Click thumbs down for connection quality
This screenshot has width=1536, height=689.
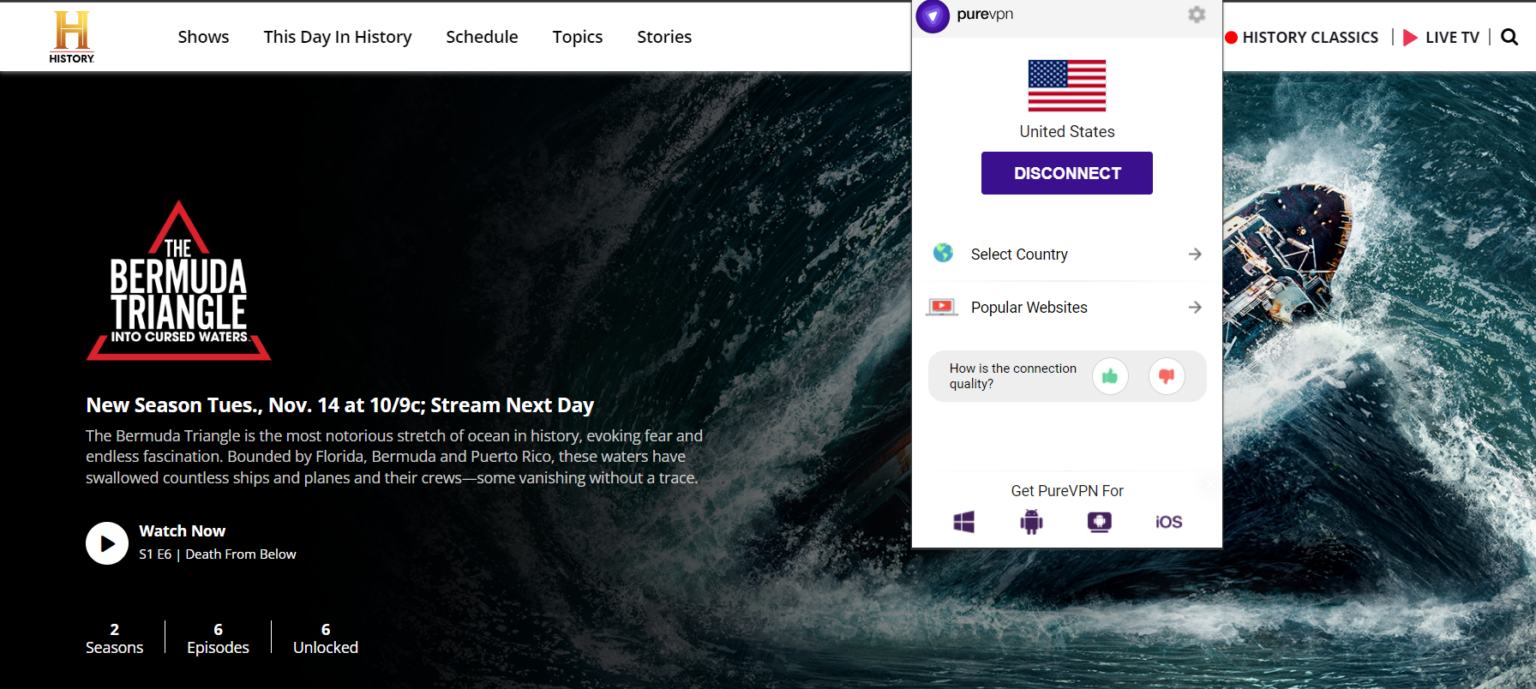pos(1166,376)
